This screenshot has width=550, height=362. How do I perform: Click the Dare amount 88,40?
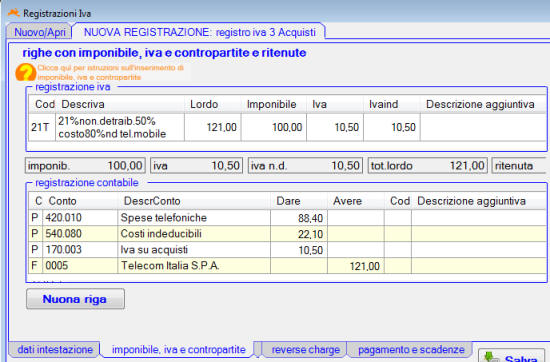pyautogui.click(x=299, y=218)
